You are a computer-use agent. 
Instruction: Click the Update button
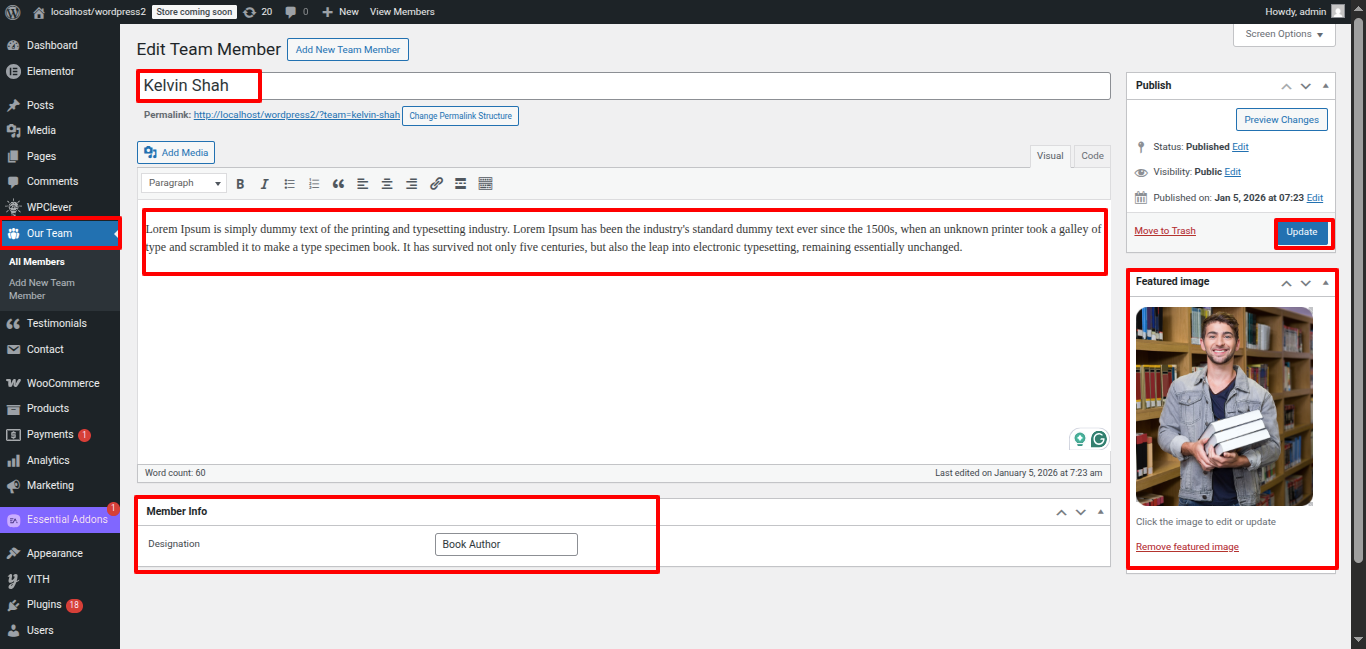pyautogui.click(x=1302, y=232)
